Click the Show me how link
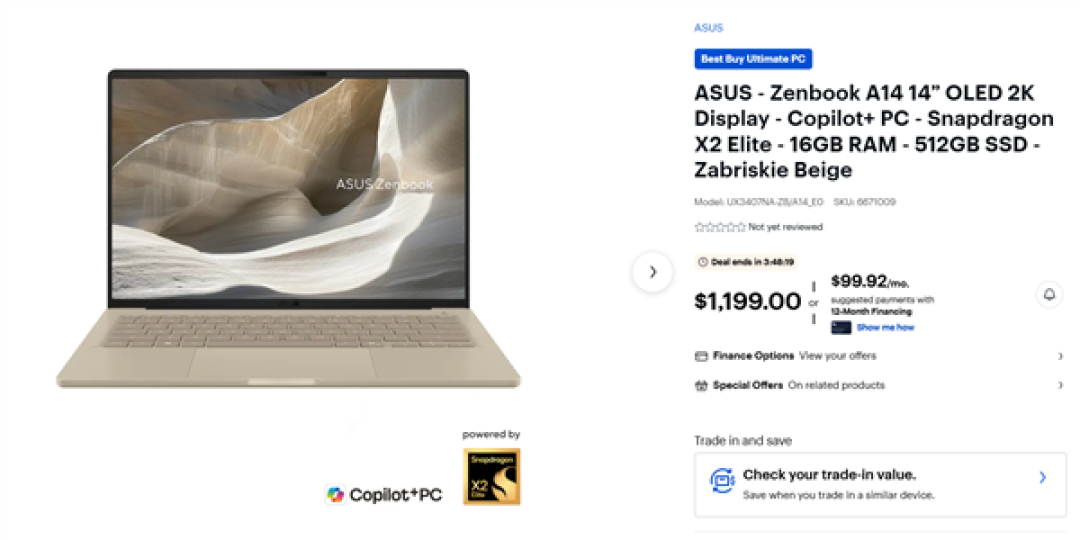This screenshot has width=1080, height=540. coord(885,328)
